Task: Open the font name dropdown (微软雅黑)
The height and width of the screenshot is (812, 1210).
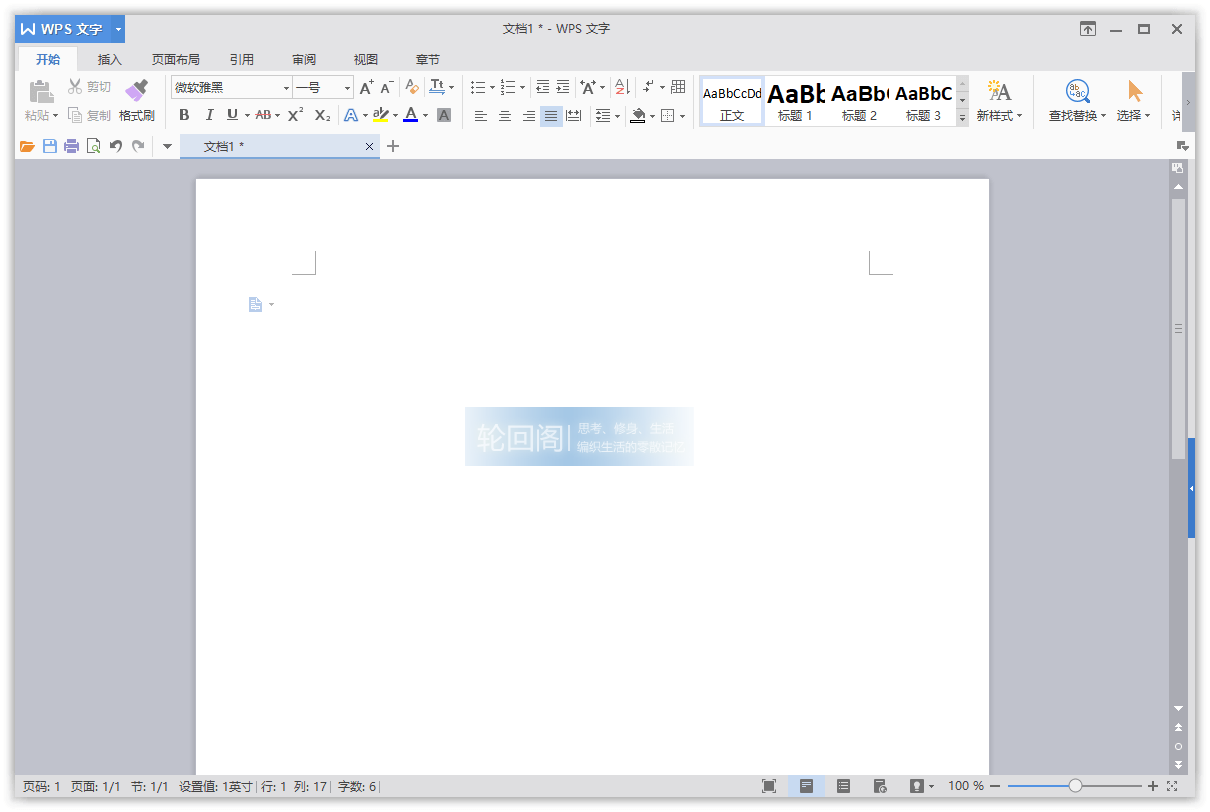Action: 286,88
